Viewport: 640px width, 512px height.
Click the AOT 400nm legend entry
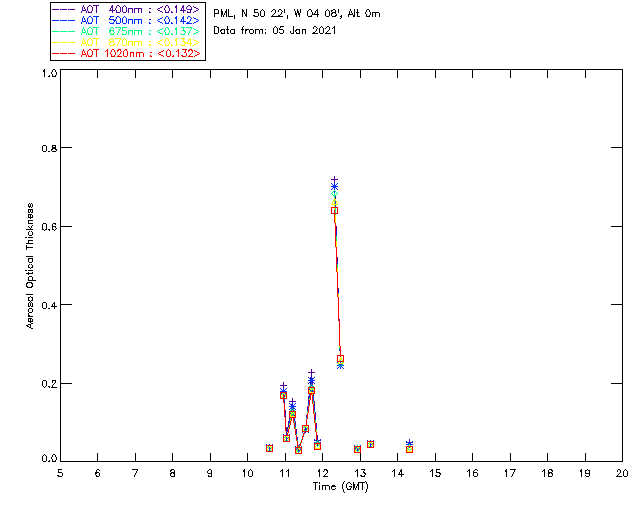127,9
